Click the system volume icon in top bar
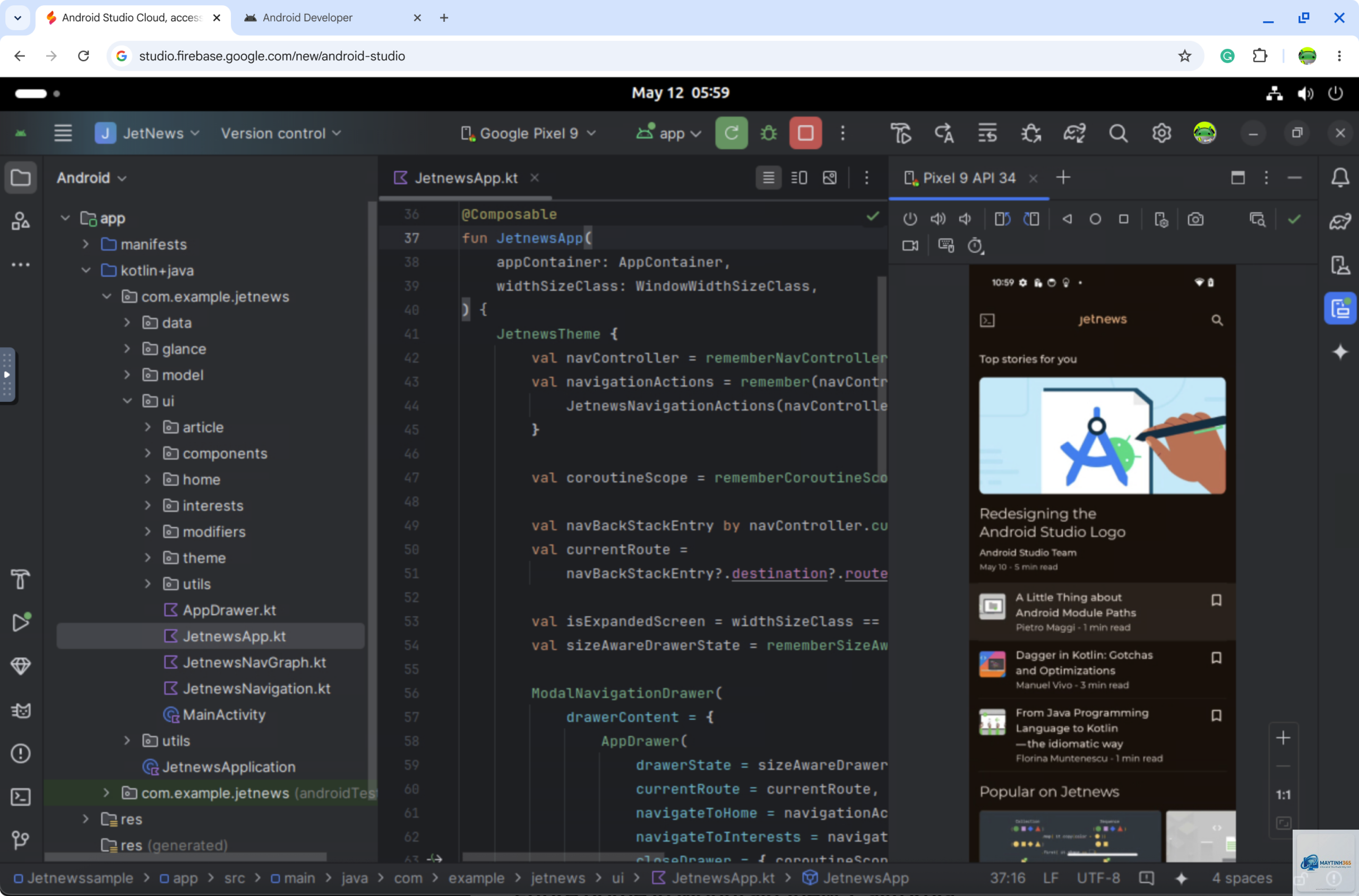 (x=1305, y=93)
